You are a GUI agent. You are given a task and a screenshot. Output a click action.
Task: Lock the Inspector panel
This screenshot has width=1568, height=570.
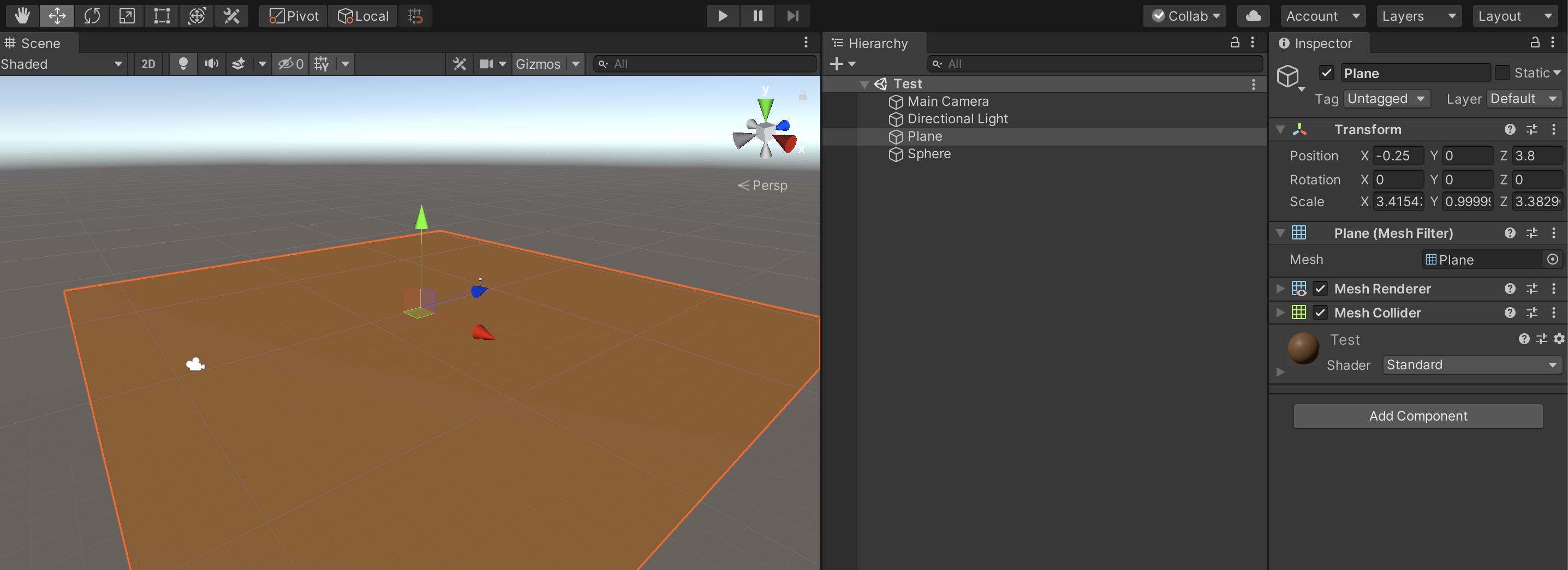click(x=1535, y=42)
